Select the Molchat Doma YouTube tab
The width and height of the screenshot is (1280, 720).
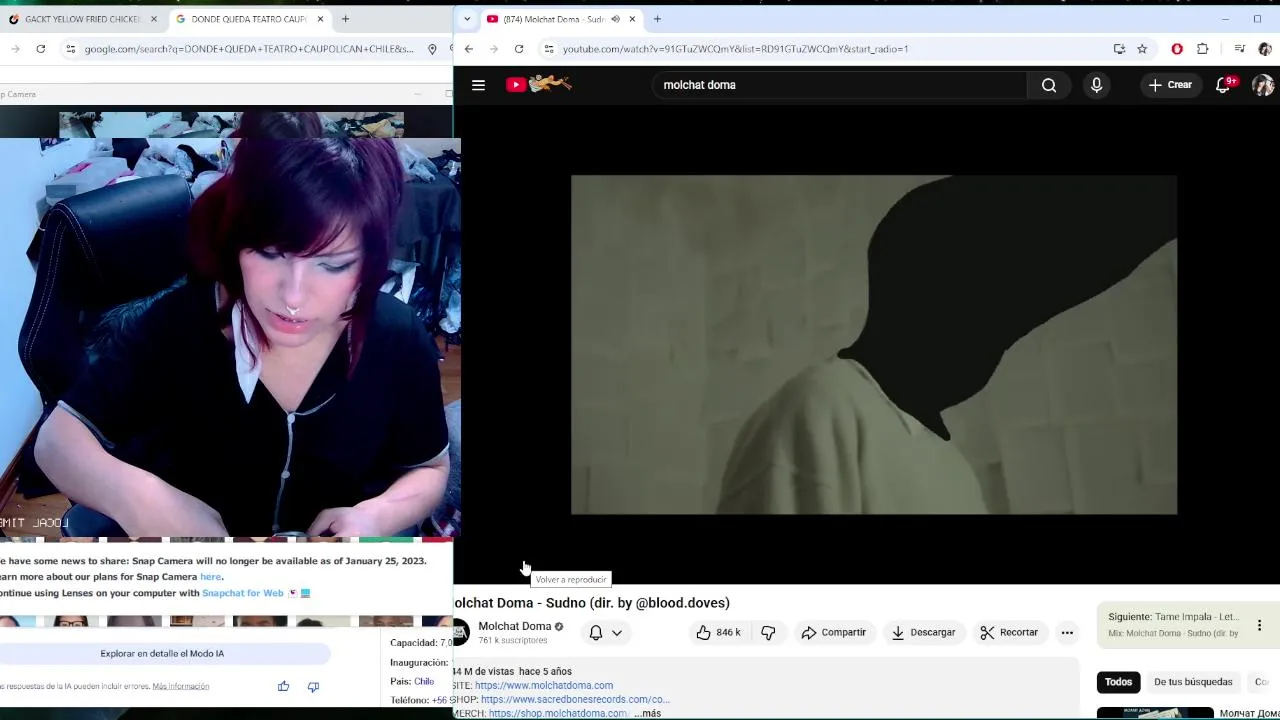[560, 19]
